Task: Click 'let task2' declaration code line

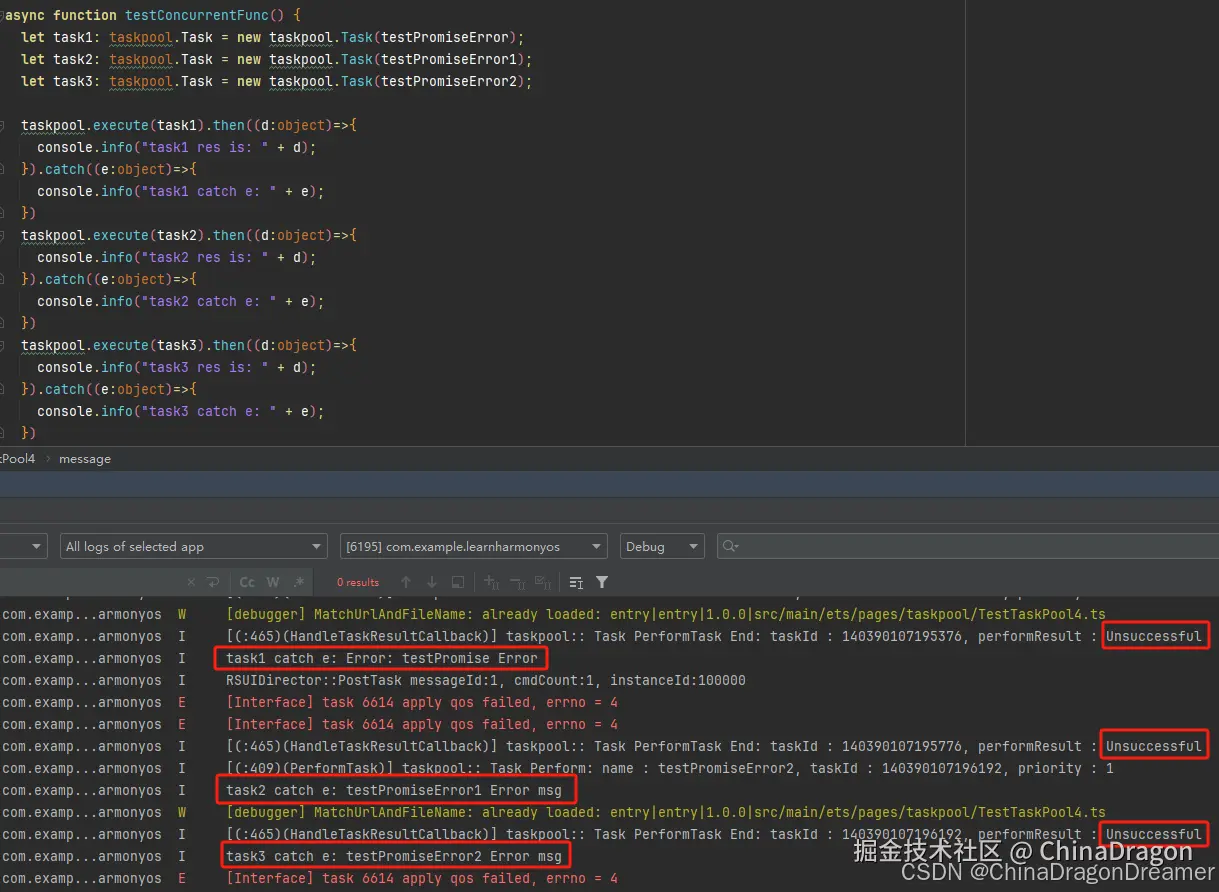Action: point(277,60)
